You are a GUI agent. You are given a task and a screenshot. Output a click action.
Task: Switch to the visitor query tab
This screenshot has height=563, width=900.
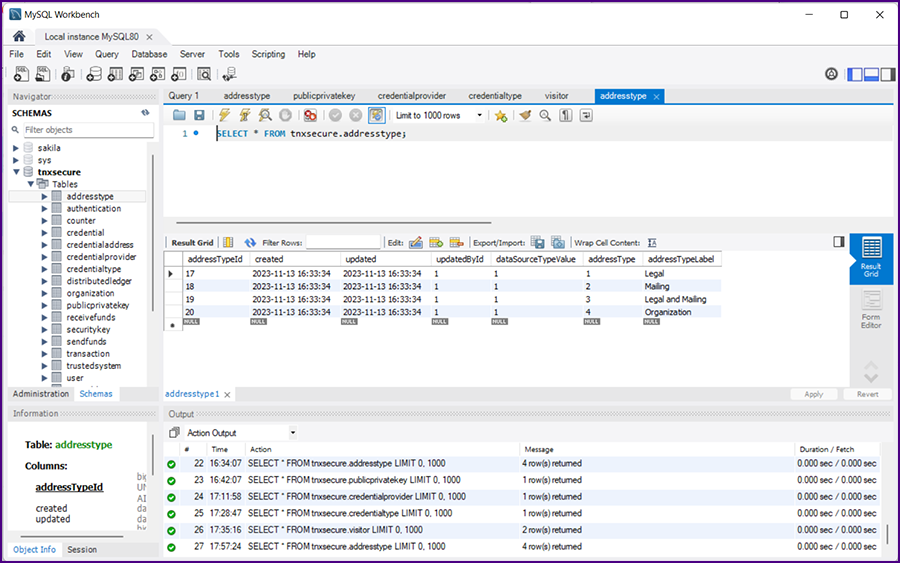[557, 96]
